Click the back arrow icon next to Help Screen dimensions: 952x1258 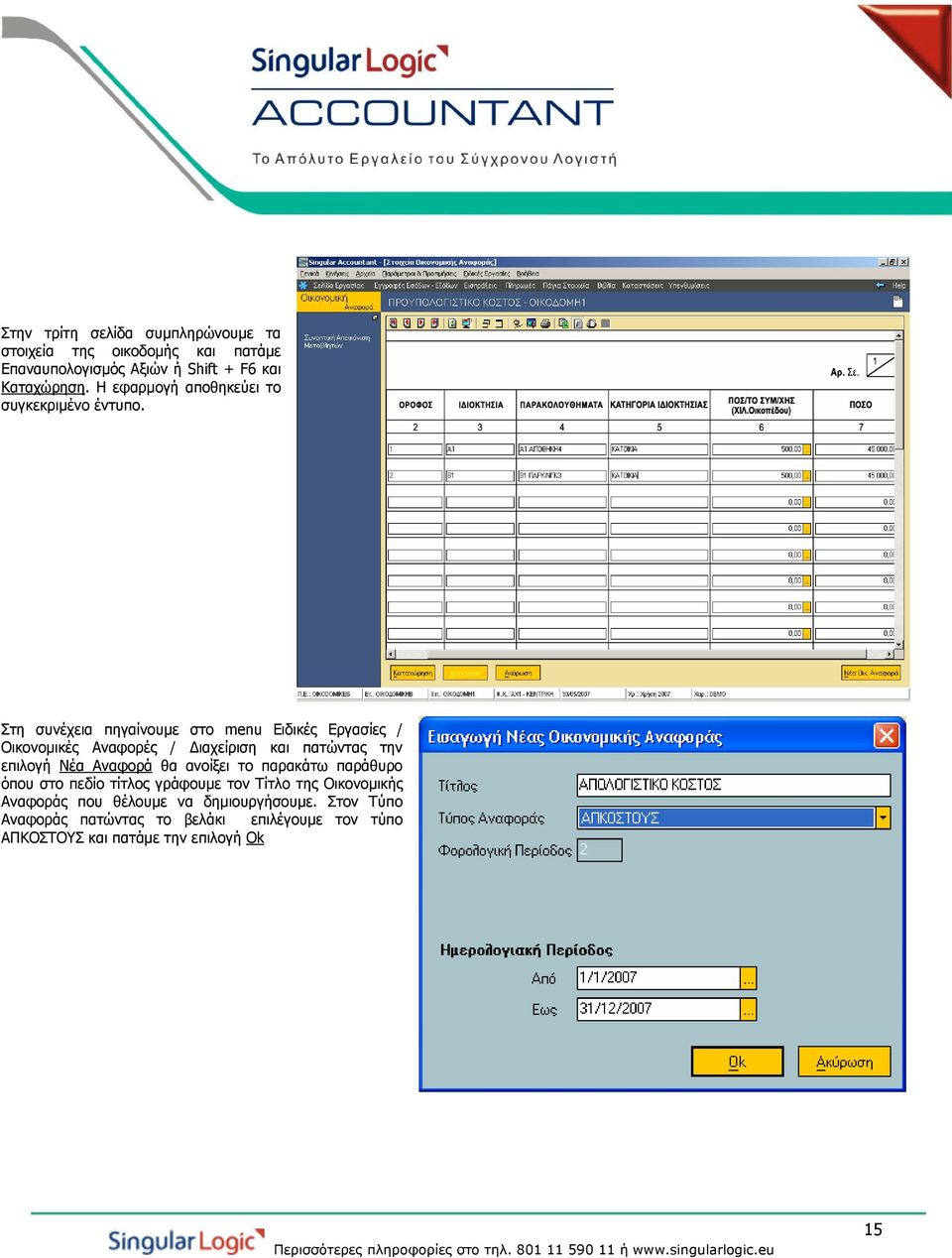click(x=880, y=285)
